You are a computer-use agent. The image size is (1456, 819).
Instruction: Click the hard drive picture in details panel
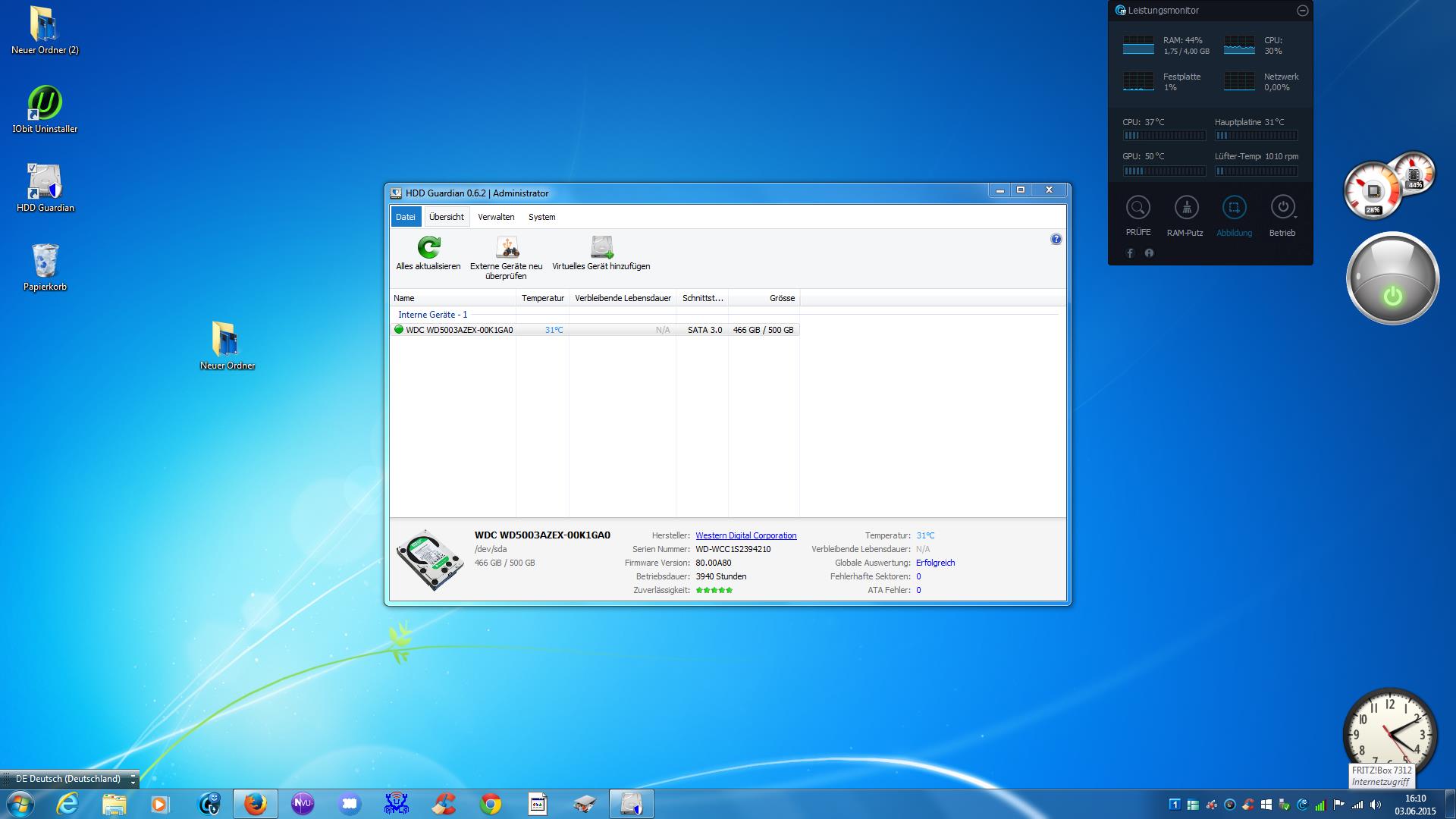coord(430,560)
